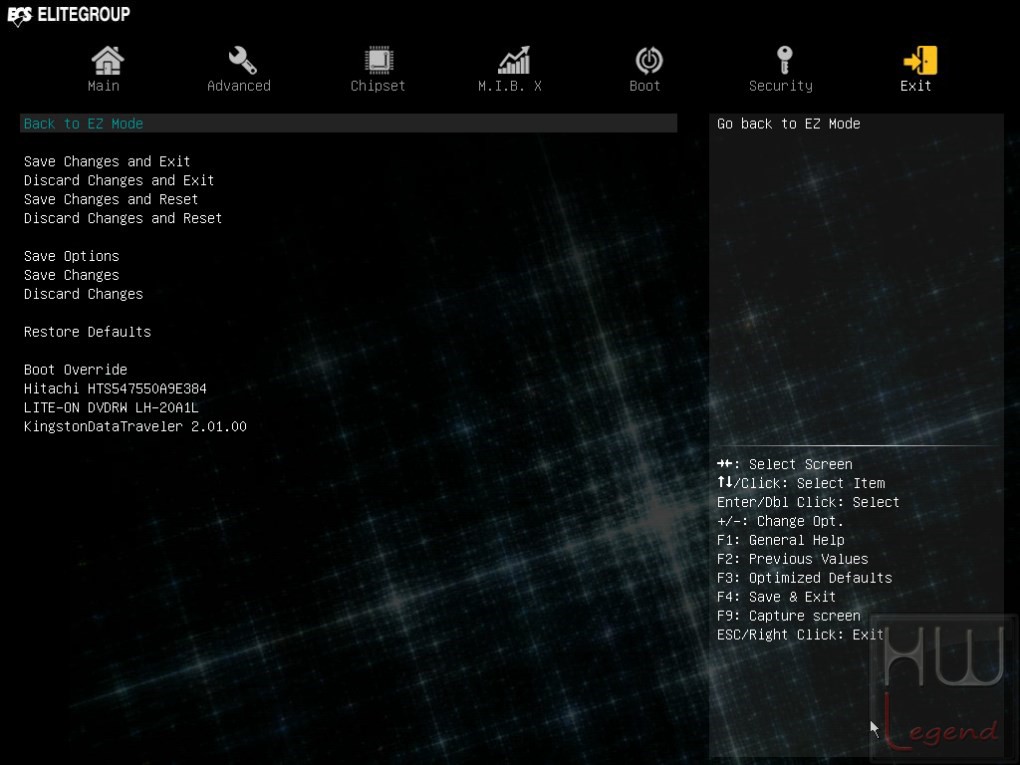Select the Chipset chip icon
Image resolution: width=1020 pixels, height=765 pixels.
tap(378, 60)
